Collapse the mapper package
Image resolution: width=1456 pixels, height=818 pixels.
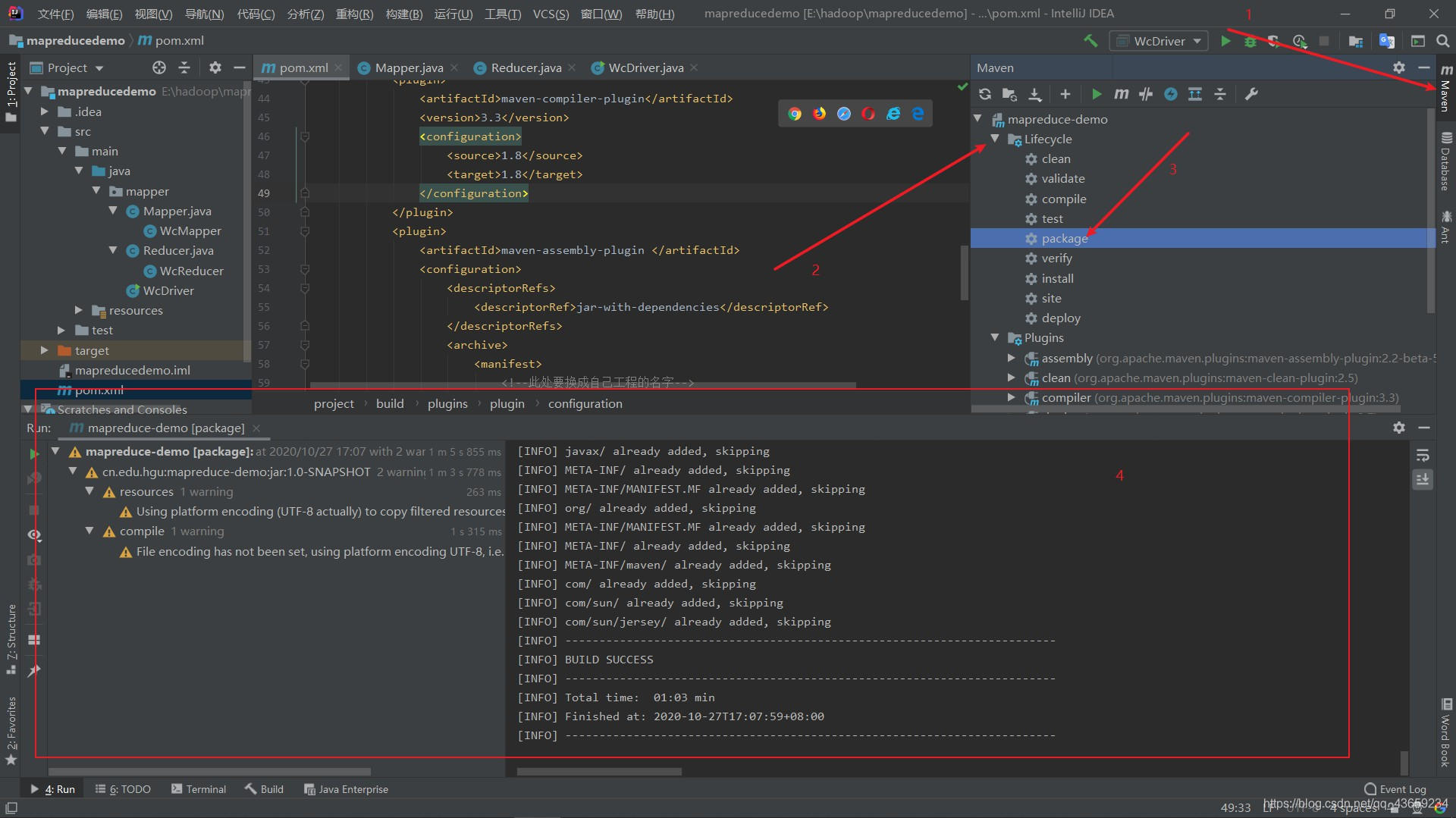pos(96,191)
